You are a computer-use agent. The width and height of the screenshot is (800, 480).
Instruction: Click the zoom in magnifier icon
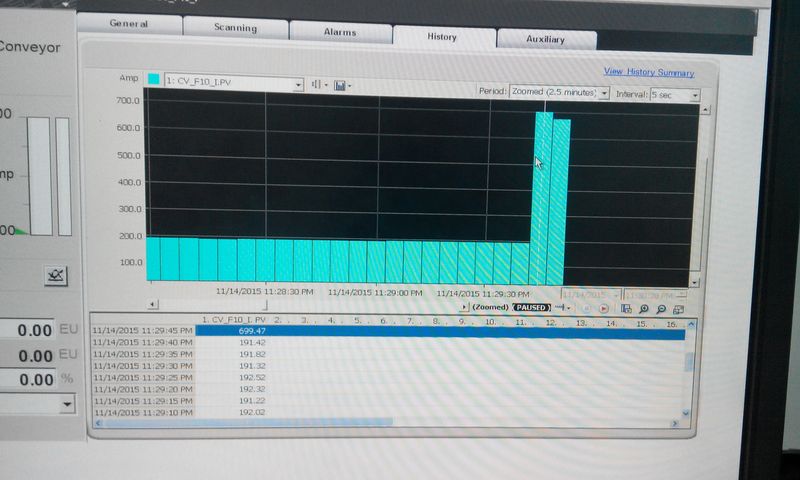tap(644, 309)
